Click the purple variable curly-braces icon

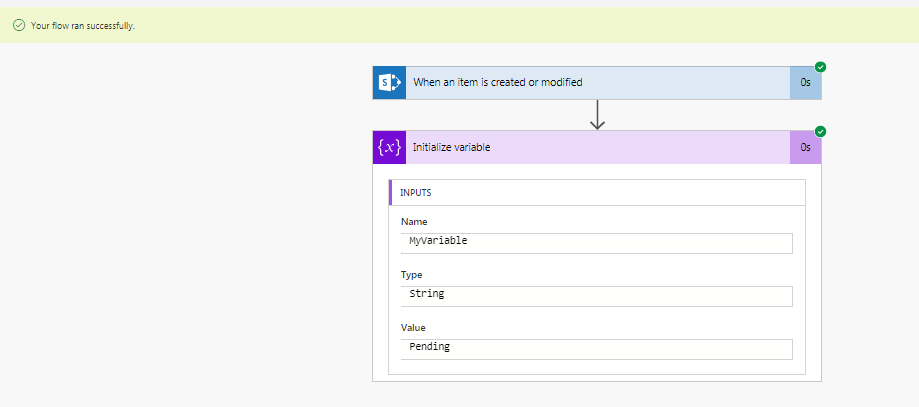click(x=389, y=147)
